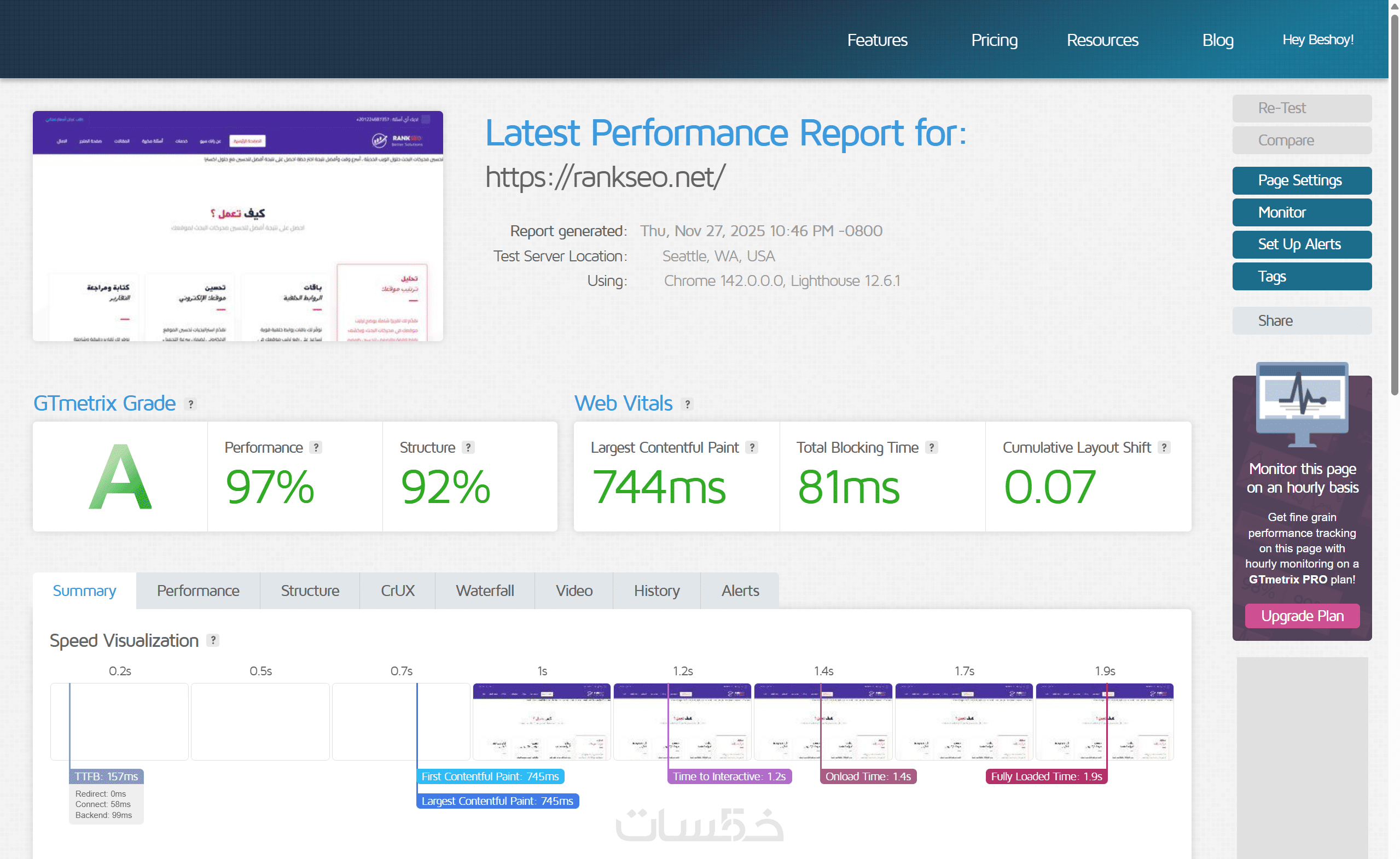Select the History tab
Viewport: 1400px width, 859px height.
pyautogui.click(x=657, y=591)
